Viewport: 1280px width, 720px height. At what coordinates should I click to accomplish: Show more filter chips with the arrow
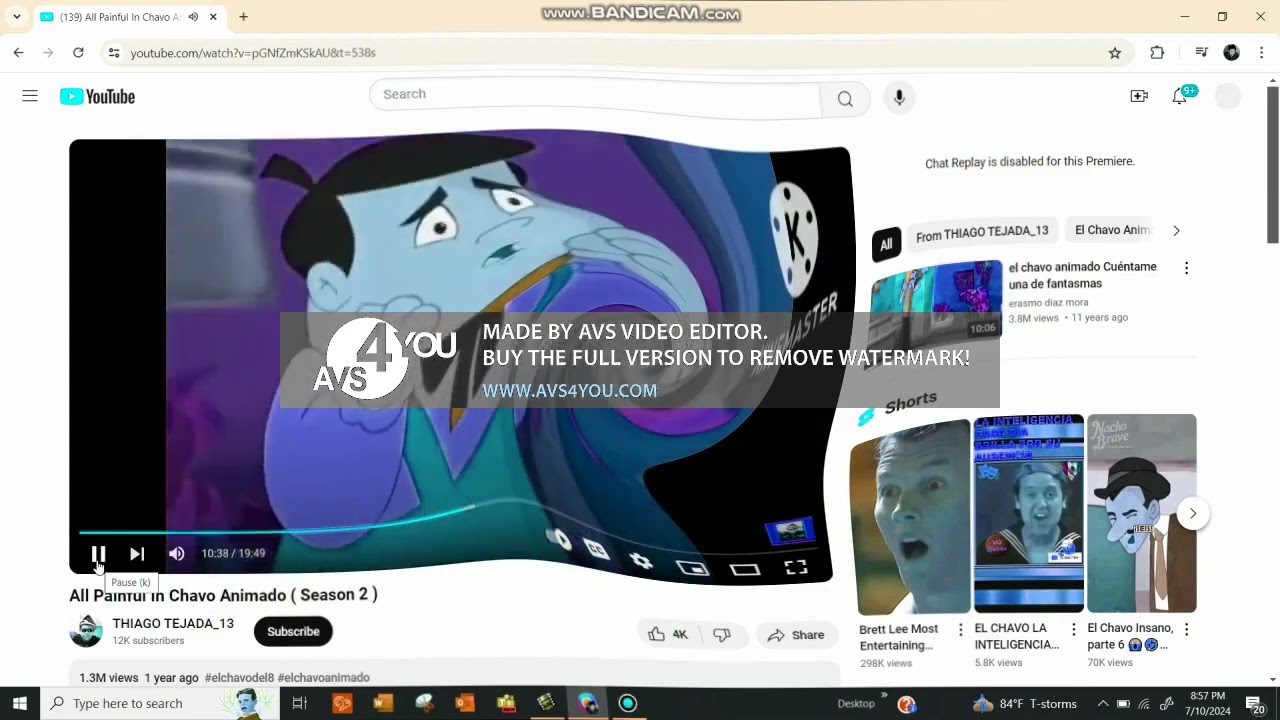pos(1176,230)
